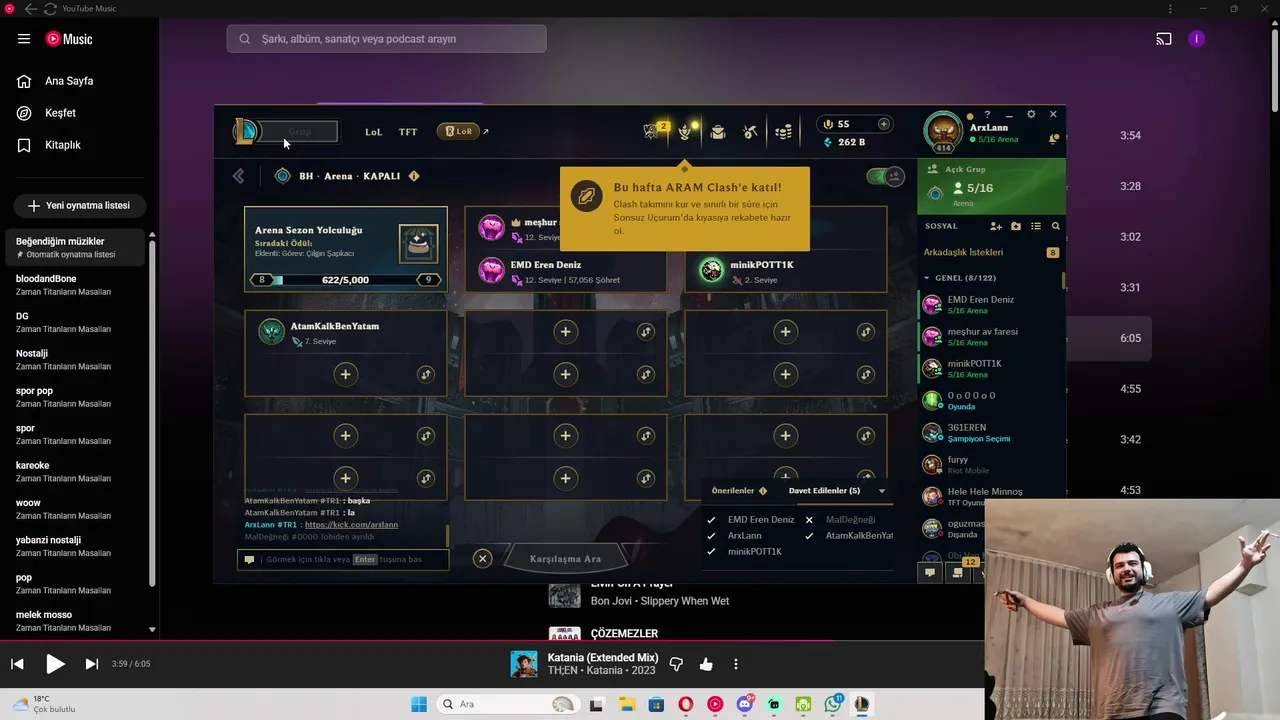Click the Karşılaşma Ara button

click(x=565, y=559)
